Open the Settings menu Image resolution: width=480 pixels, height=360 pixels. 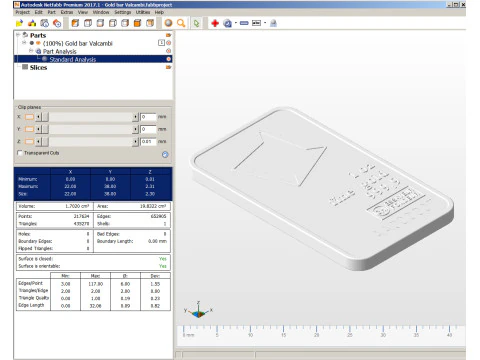click(123, 12)
